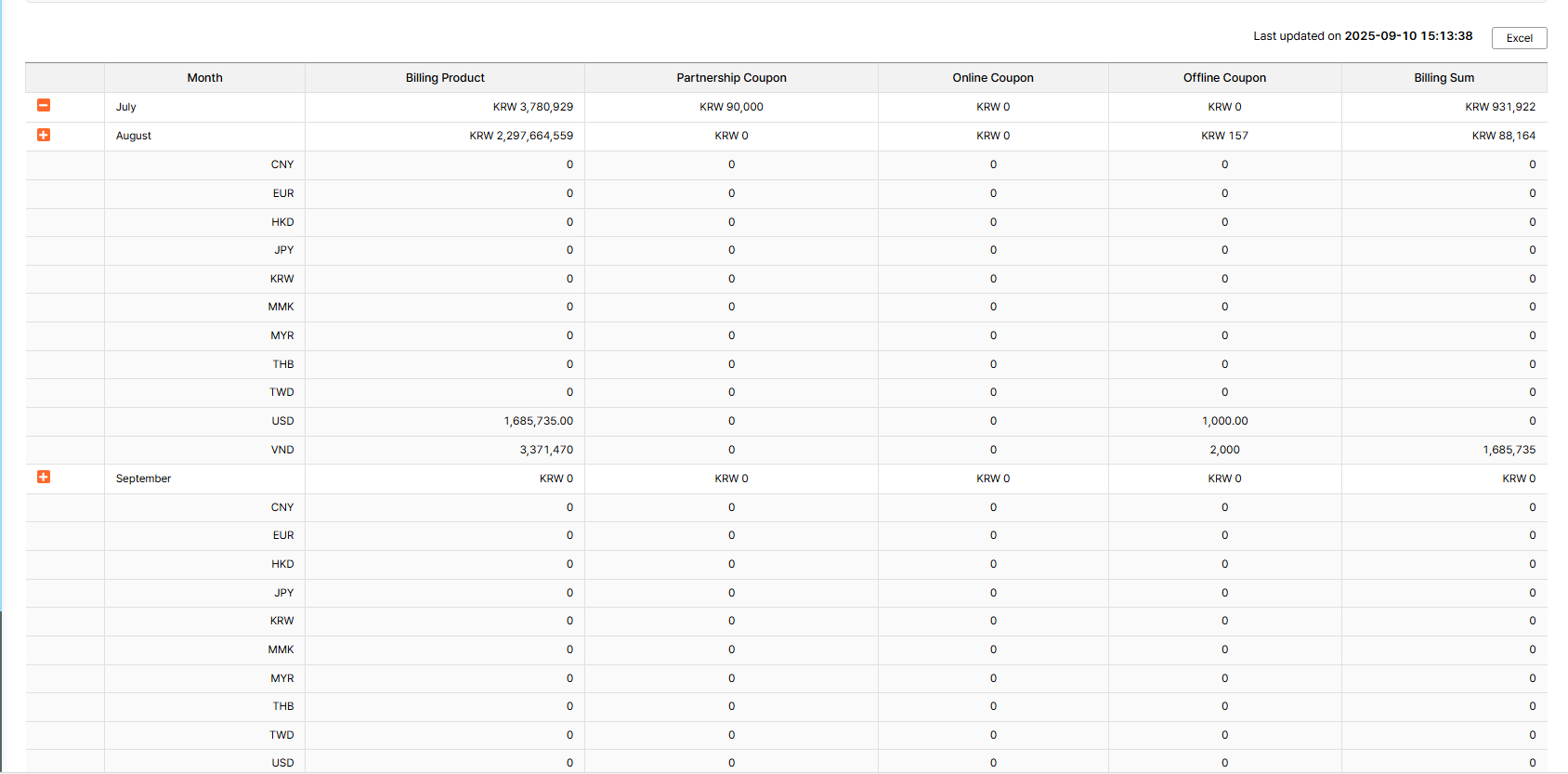Select the Online Coupon column header
This screenshot has height=774, width=1568.
pyautogui.click(x=992, y=78)
